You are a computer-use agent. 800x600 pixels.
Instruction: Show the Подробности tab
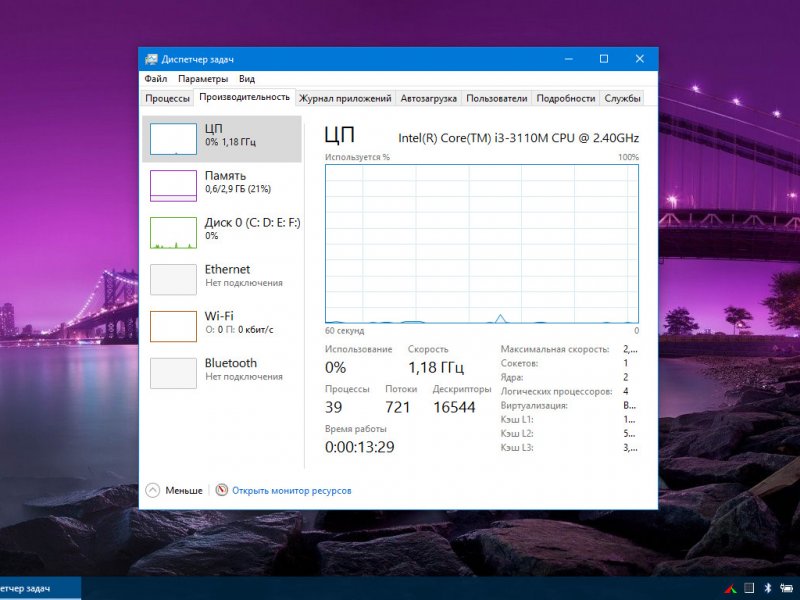(566, 98)
